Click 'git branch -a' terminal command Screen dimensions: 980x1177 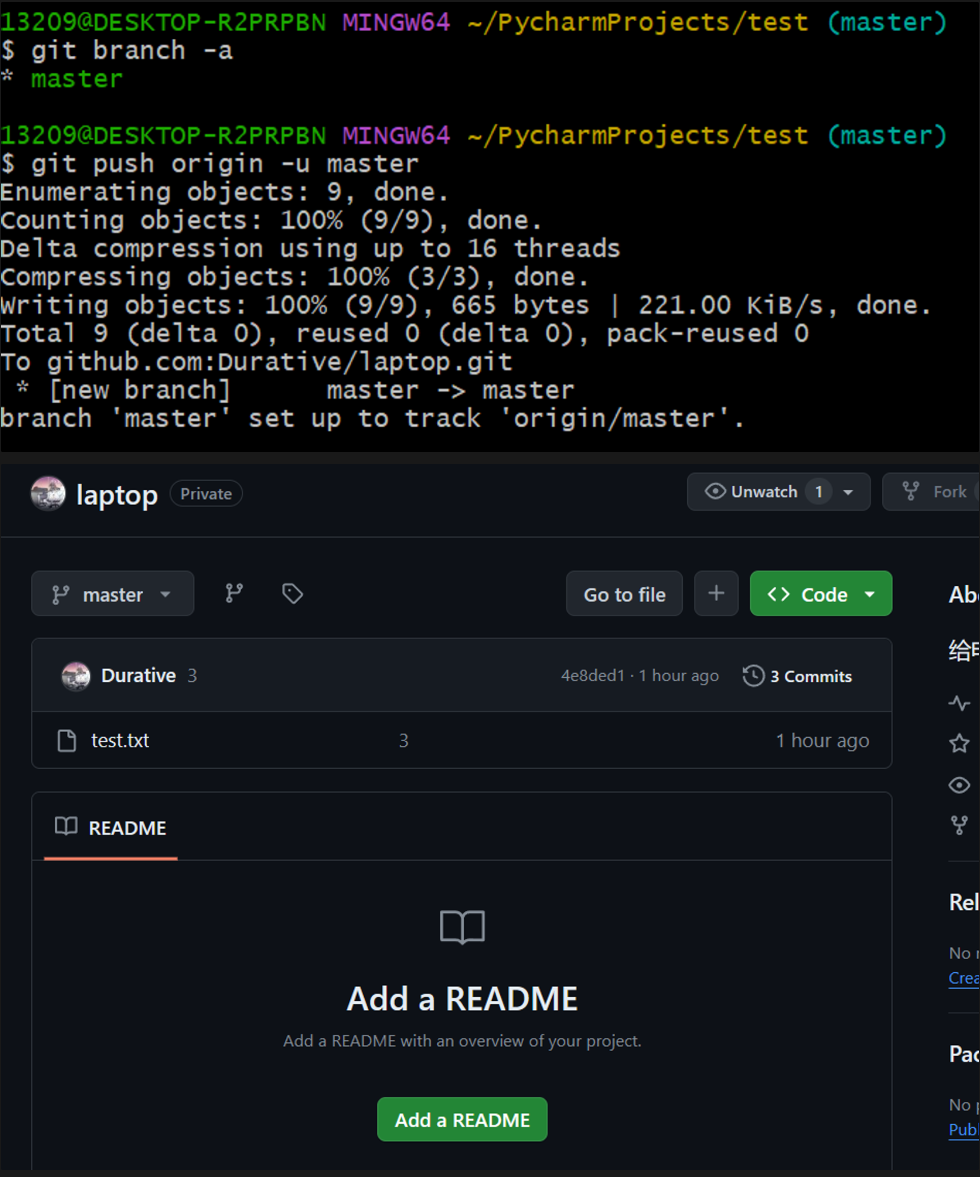click(131, 51)
